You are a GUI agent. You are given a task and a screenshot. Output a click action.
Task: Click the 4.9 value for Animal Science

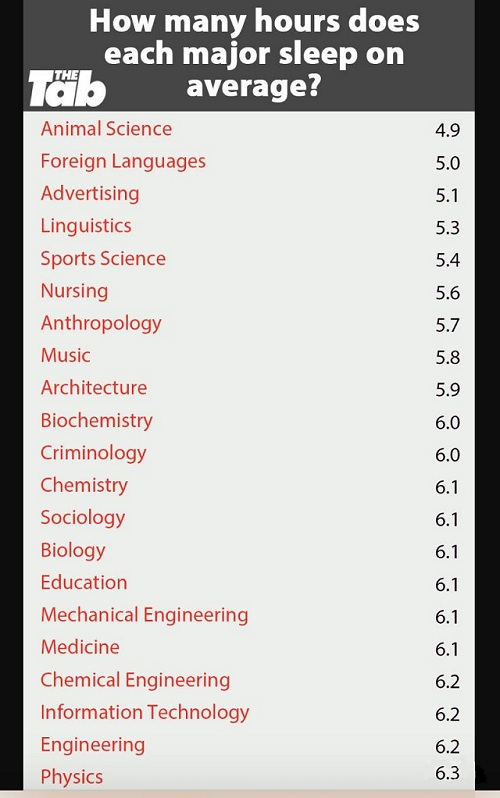(448, 130)
